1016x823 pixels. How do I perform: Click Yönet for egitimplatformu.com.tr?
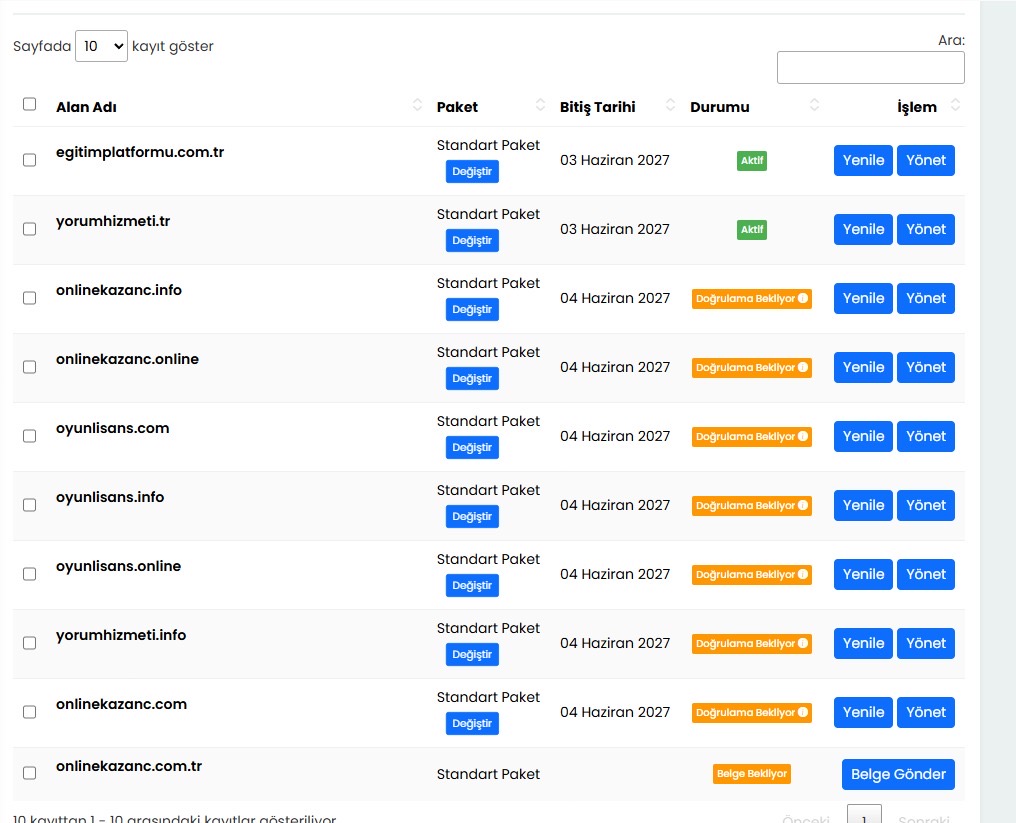[x=925, y=160]
